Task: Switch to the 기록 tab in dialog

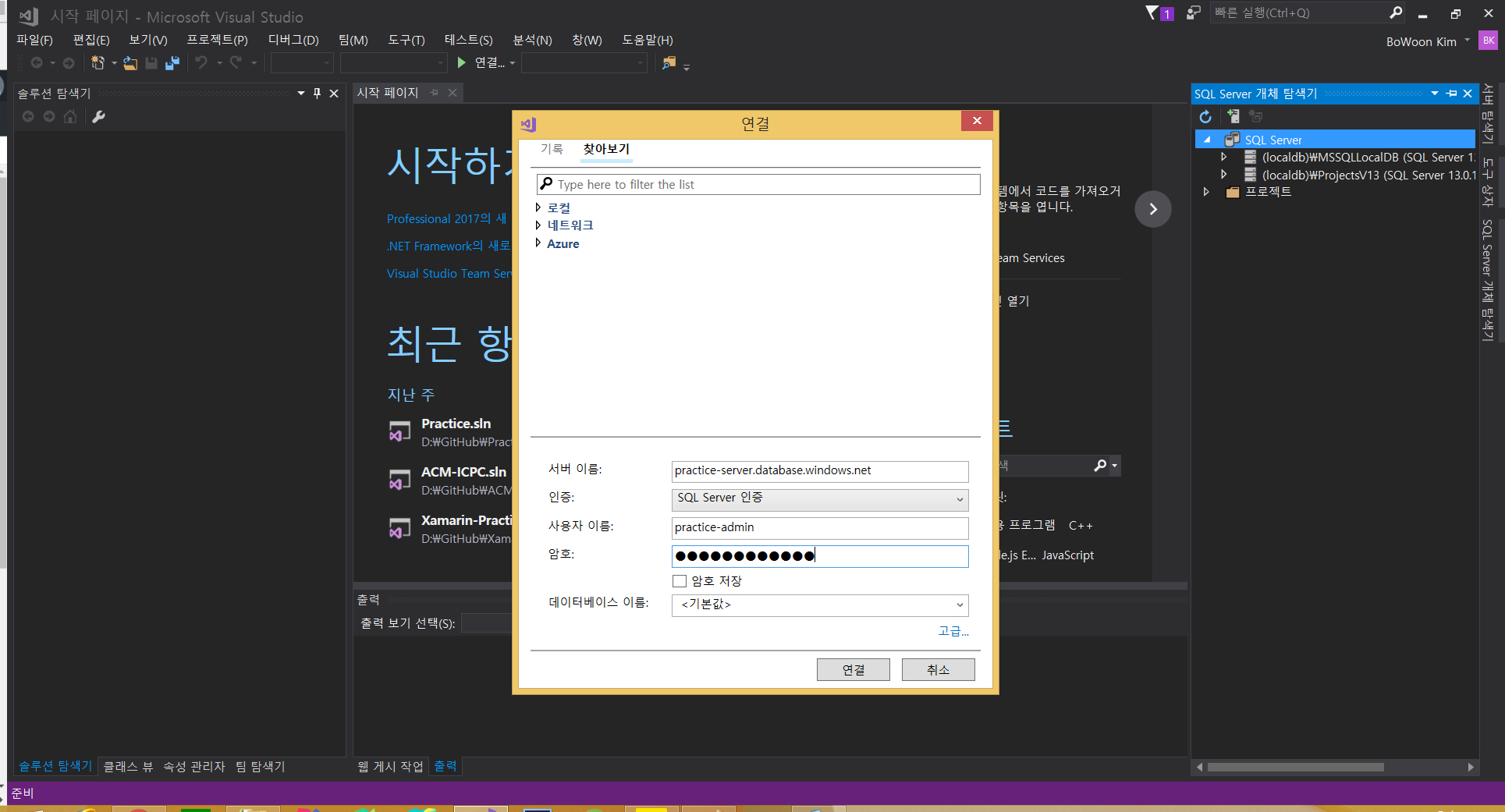Action: point(552,149)
